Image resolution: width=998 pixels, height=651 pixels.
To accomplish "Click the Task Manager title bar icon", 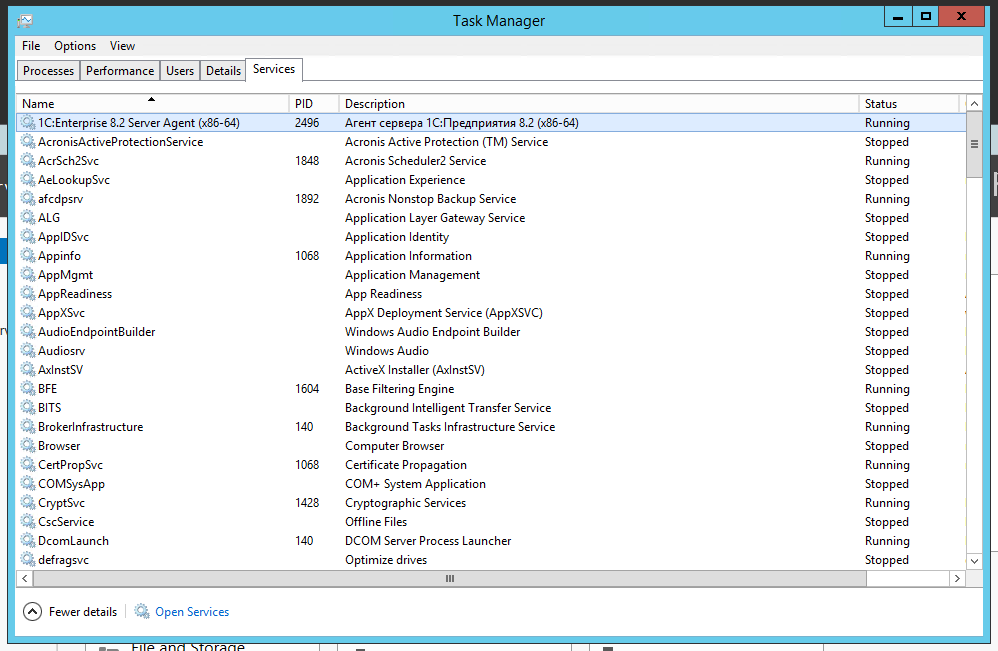I will click(x=25, y=21).
